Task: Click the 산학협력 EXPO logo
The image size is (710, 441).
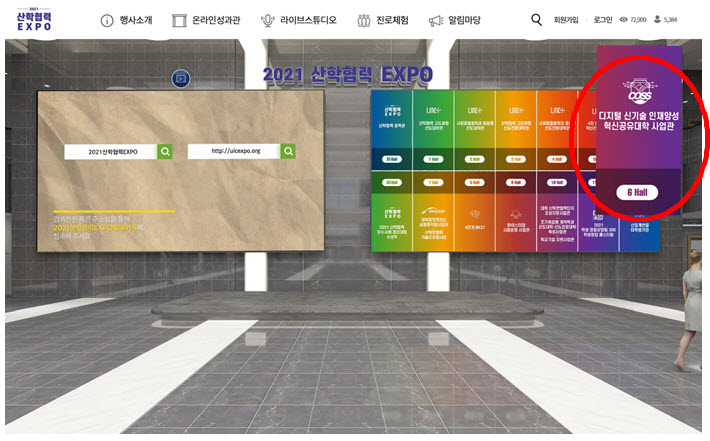Action: pyautogui.click(x=34, y=19)
